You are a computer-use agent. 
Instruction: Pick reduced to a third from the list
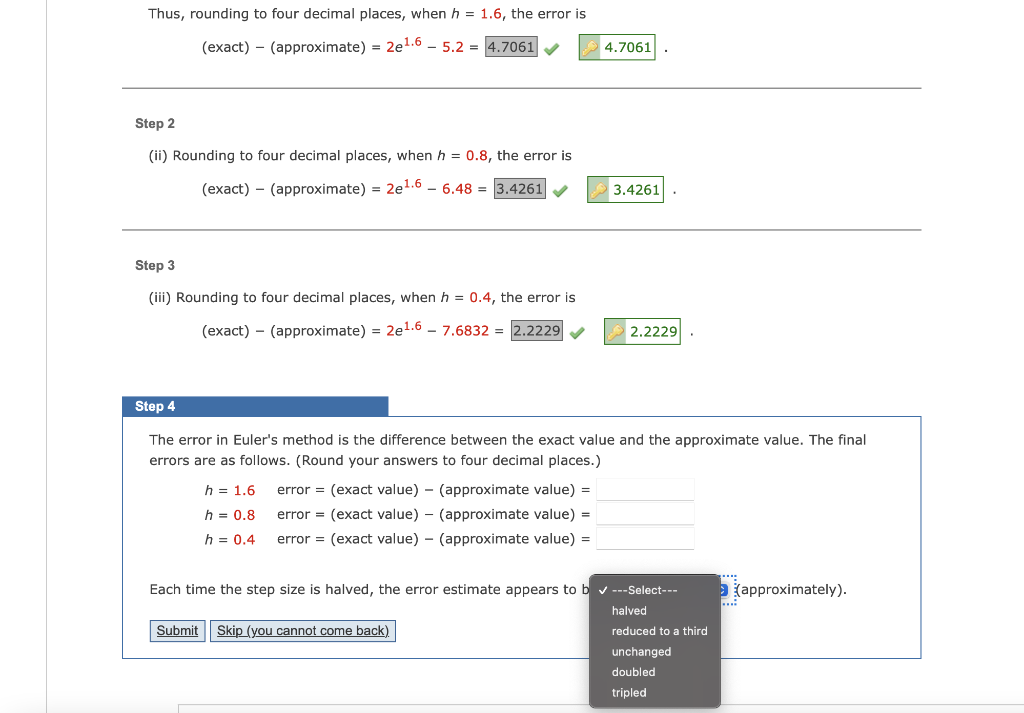659,631
